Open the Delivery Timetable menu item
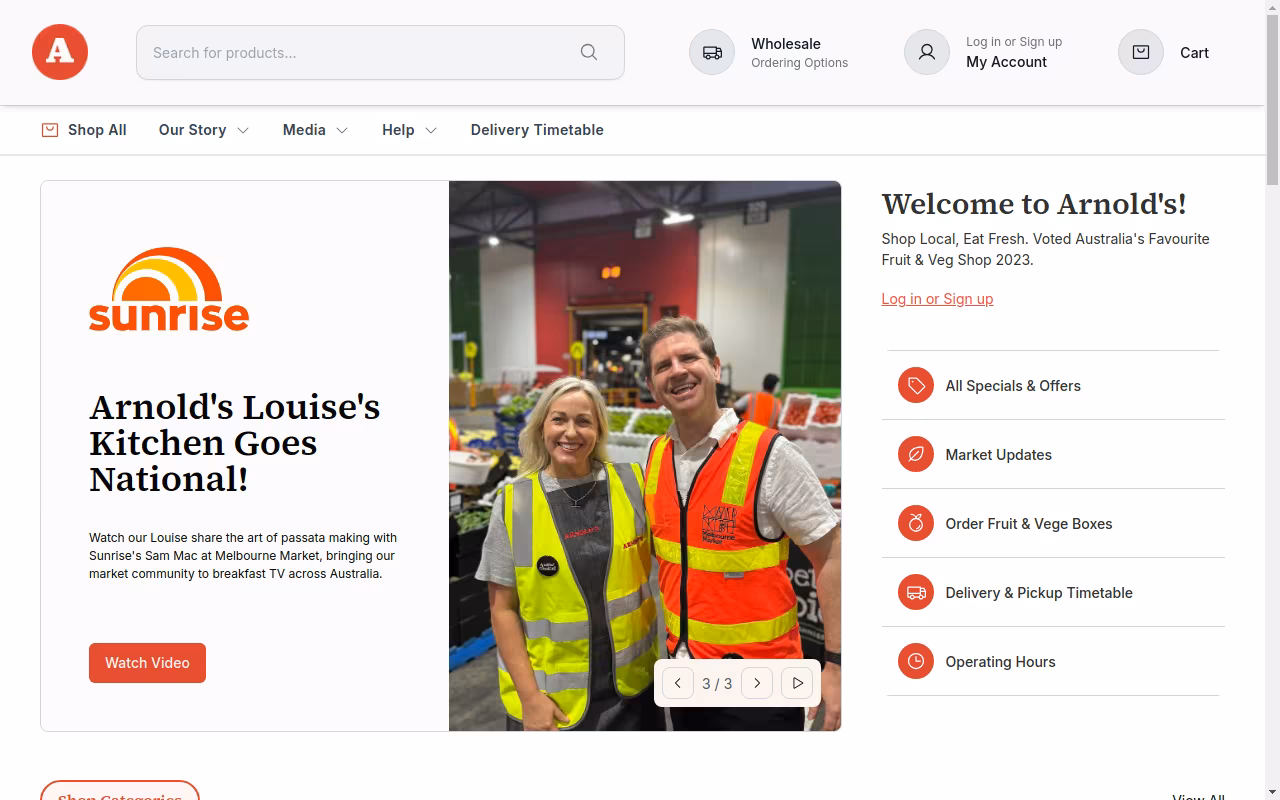Image resolution: width=1280 pixels, height=800 pixels. pyautogui.click(x=537, y=130)
